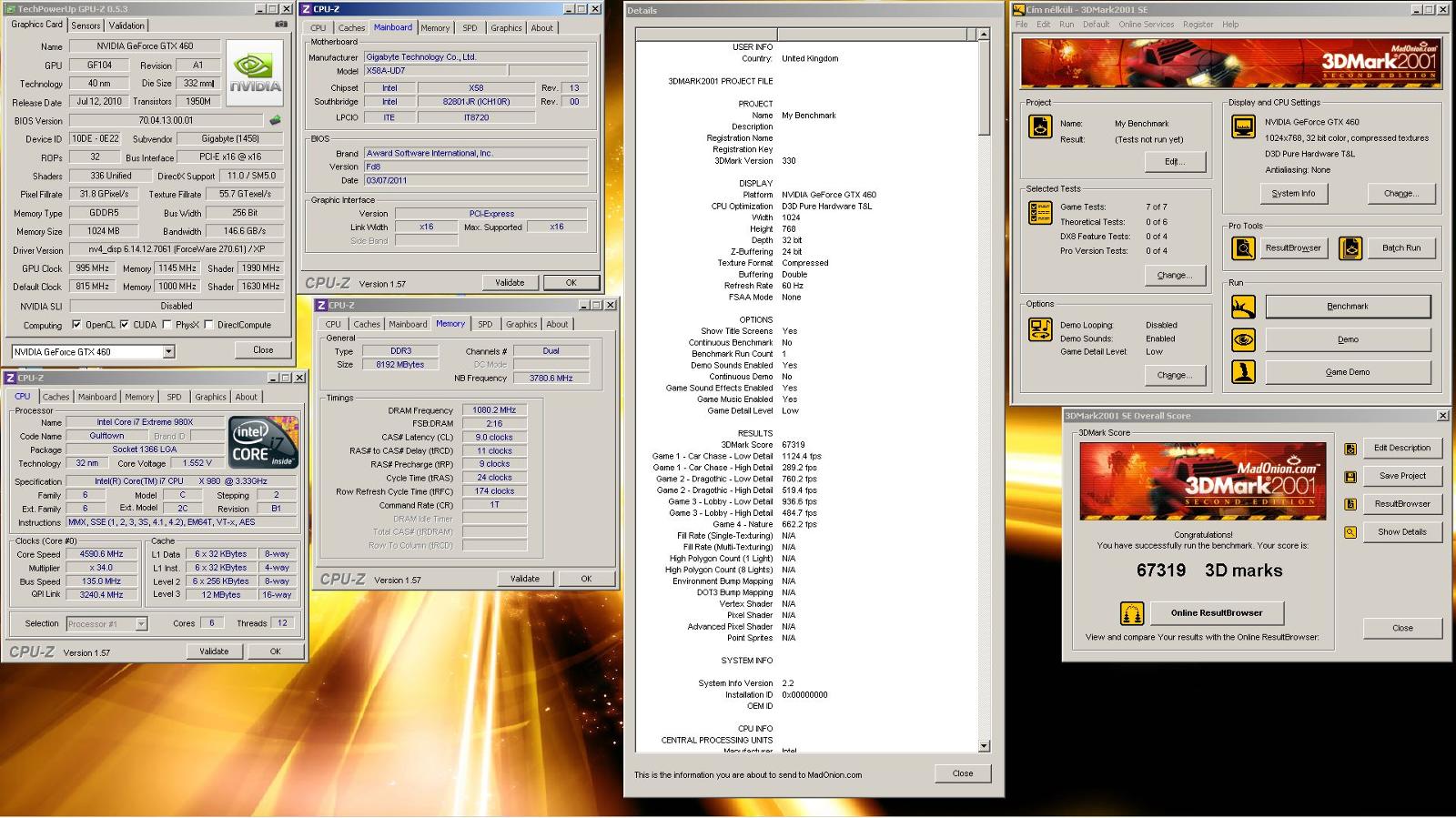1456x818 pixels.
Task: Click the Save Project button
Action: click(1402, 477)
